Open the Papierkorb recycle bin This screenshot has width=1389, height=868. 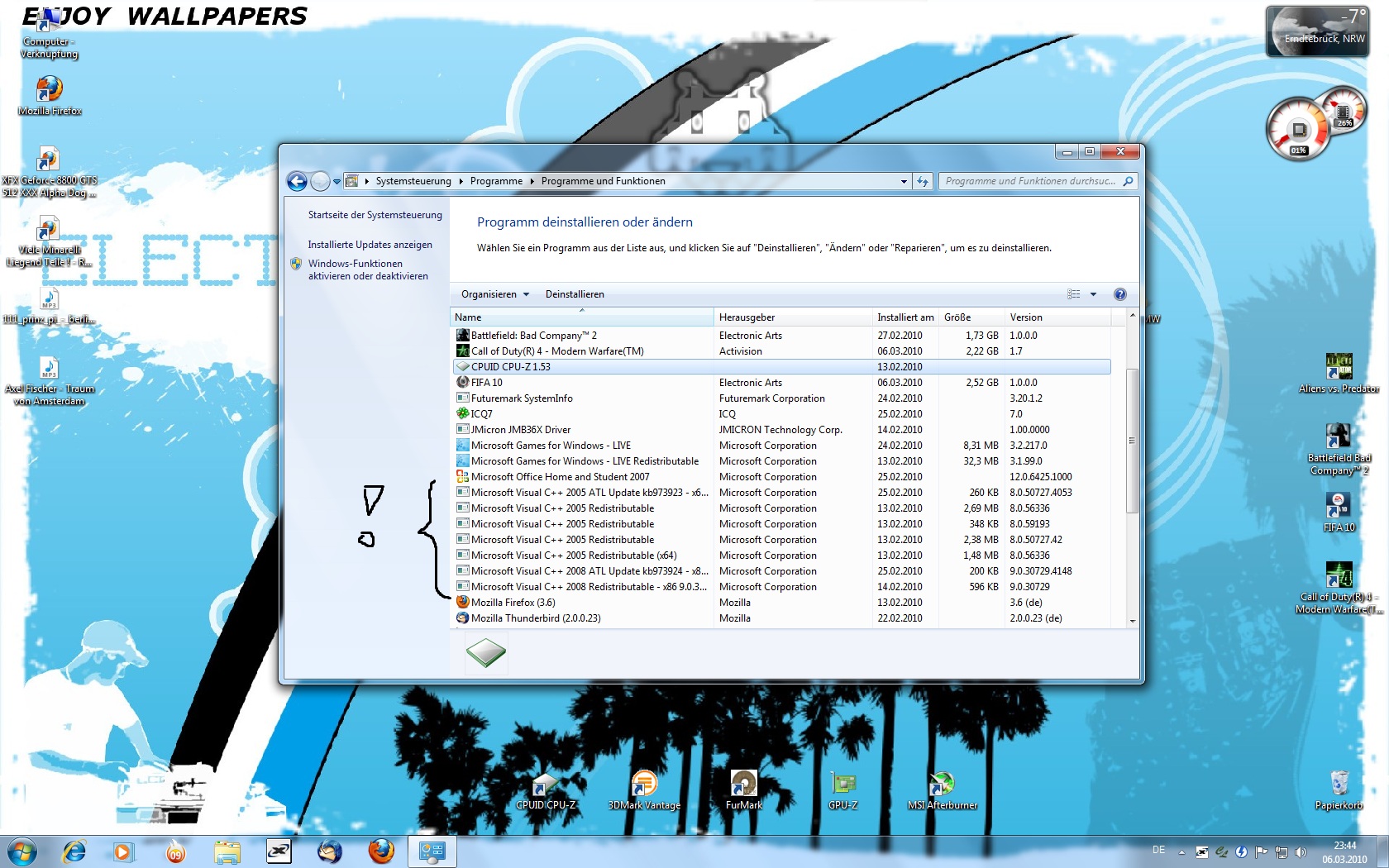point(1339,790)
